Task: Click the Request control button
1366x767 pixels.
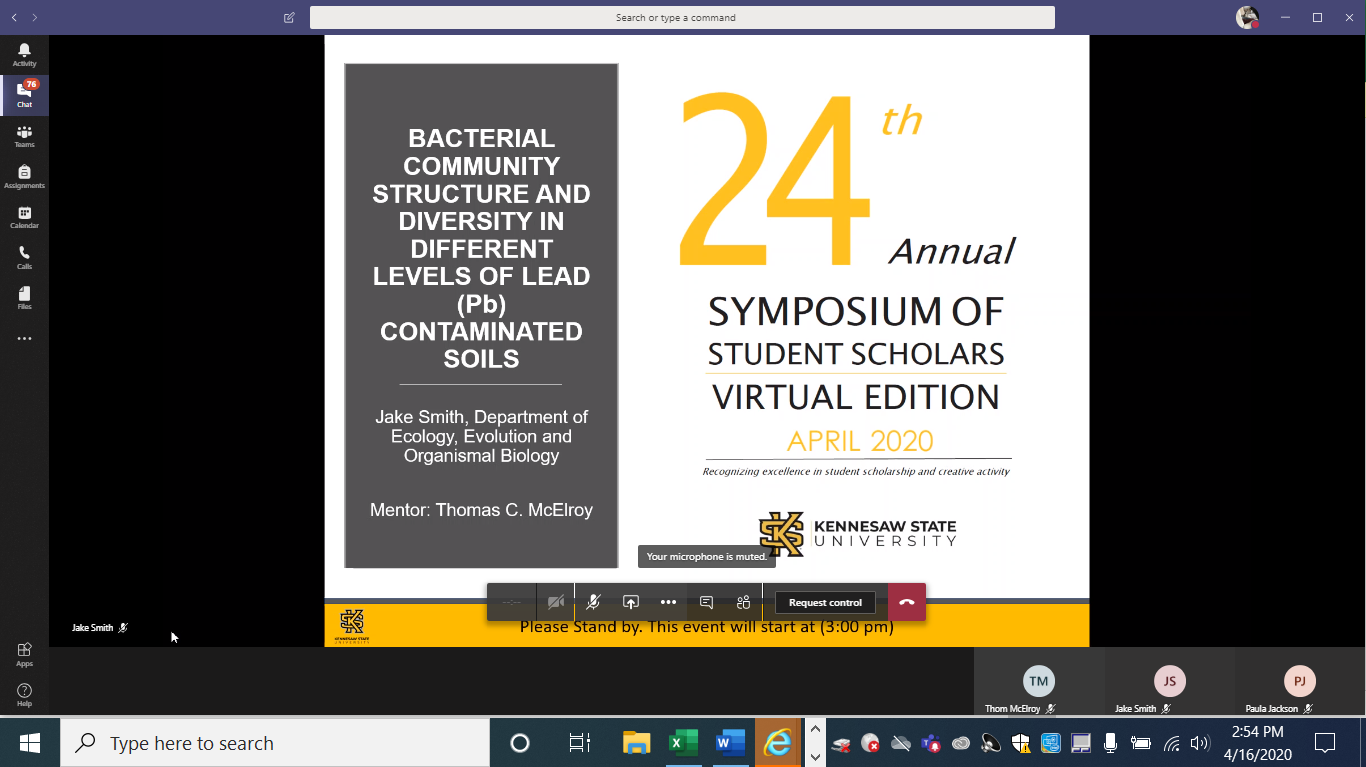Action: 825,602
